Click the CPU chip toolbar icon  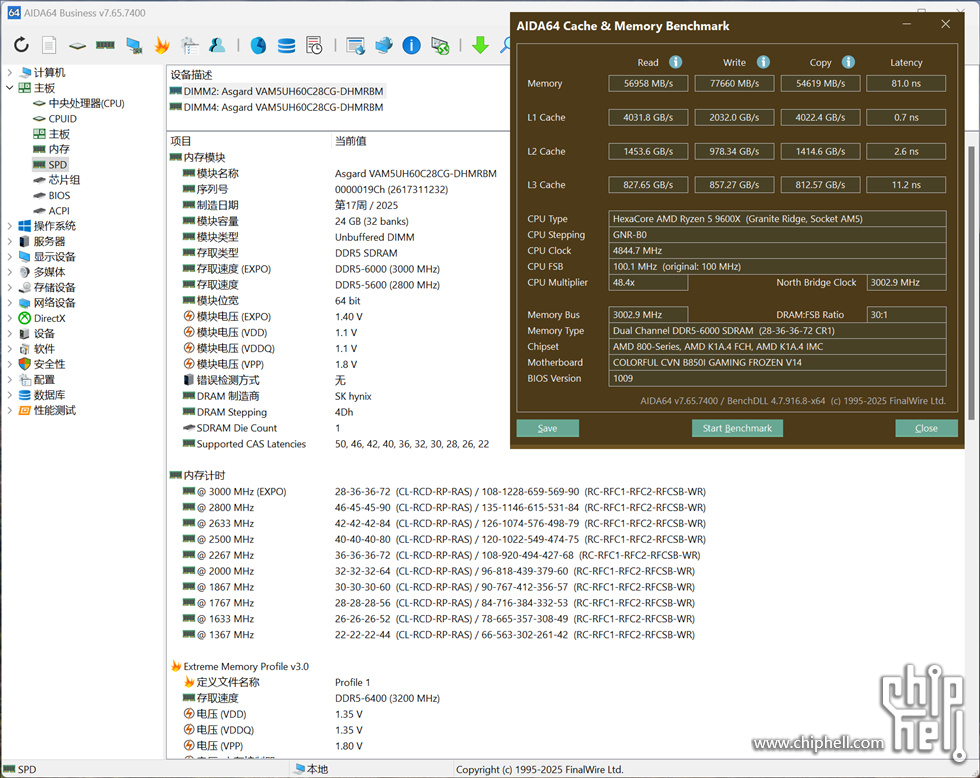coord(78,46)
